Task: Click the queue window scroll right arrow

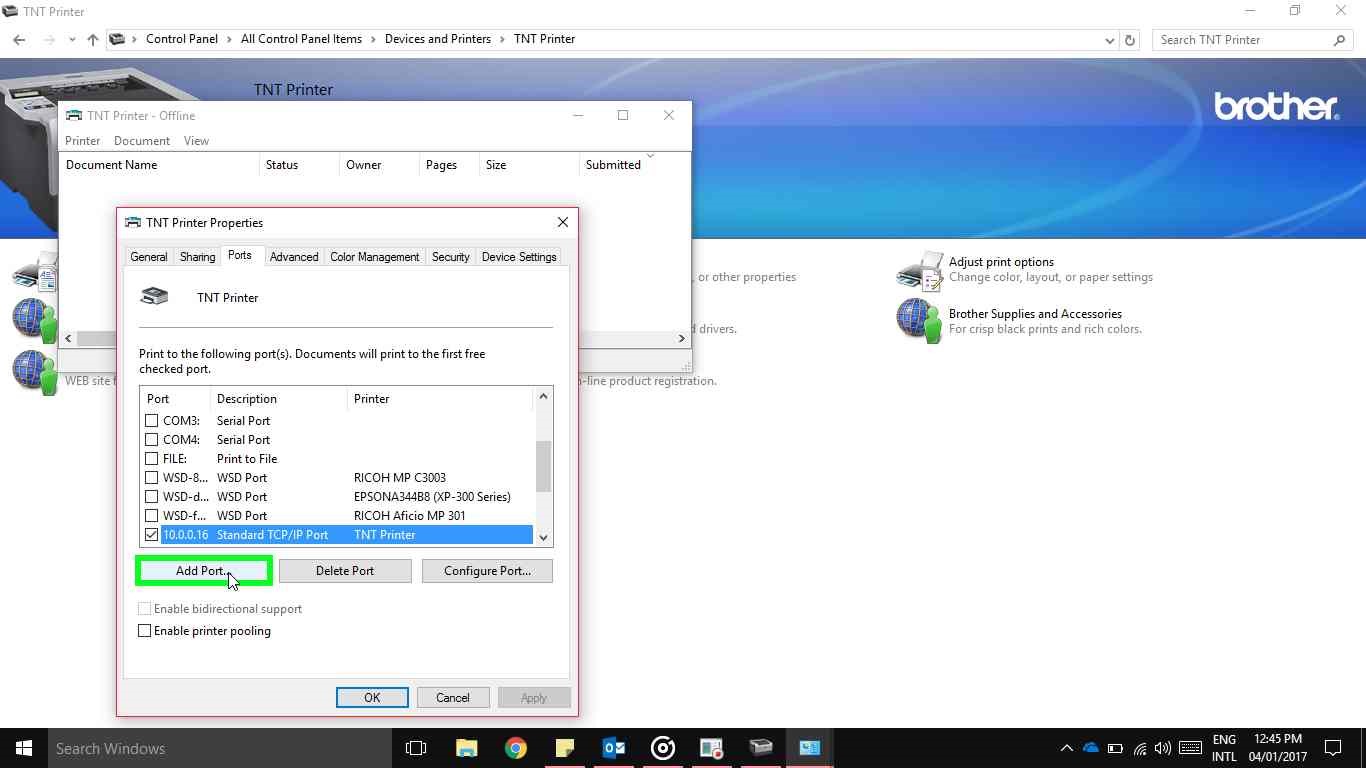Action: pos(682,339)
